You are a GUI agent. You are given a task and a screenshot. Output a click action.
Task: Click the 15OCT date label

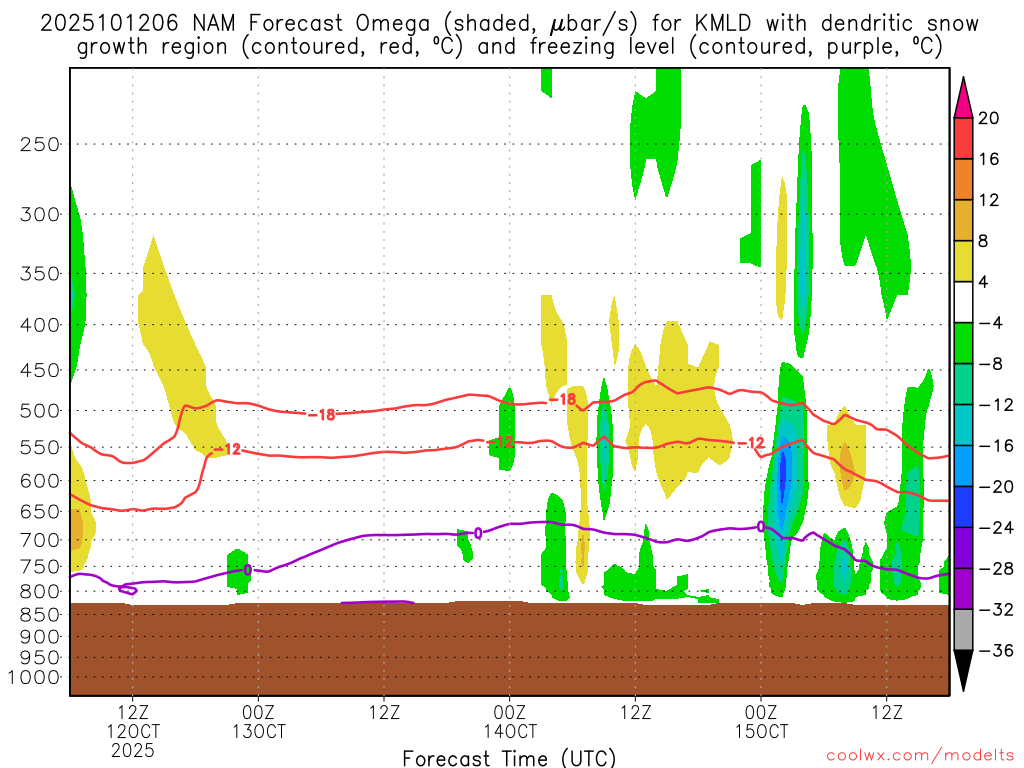point(761,731)
